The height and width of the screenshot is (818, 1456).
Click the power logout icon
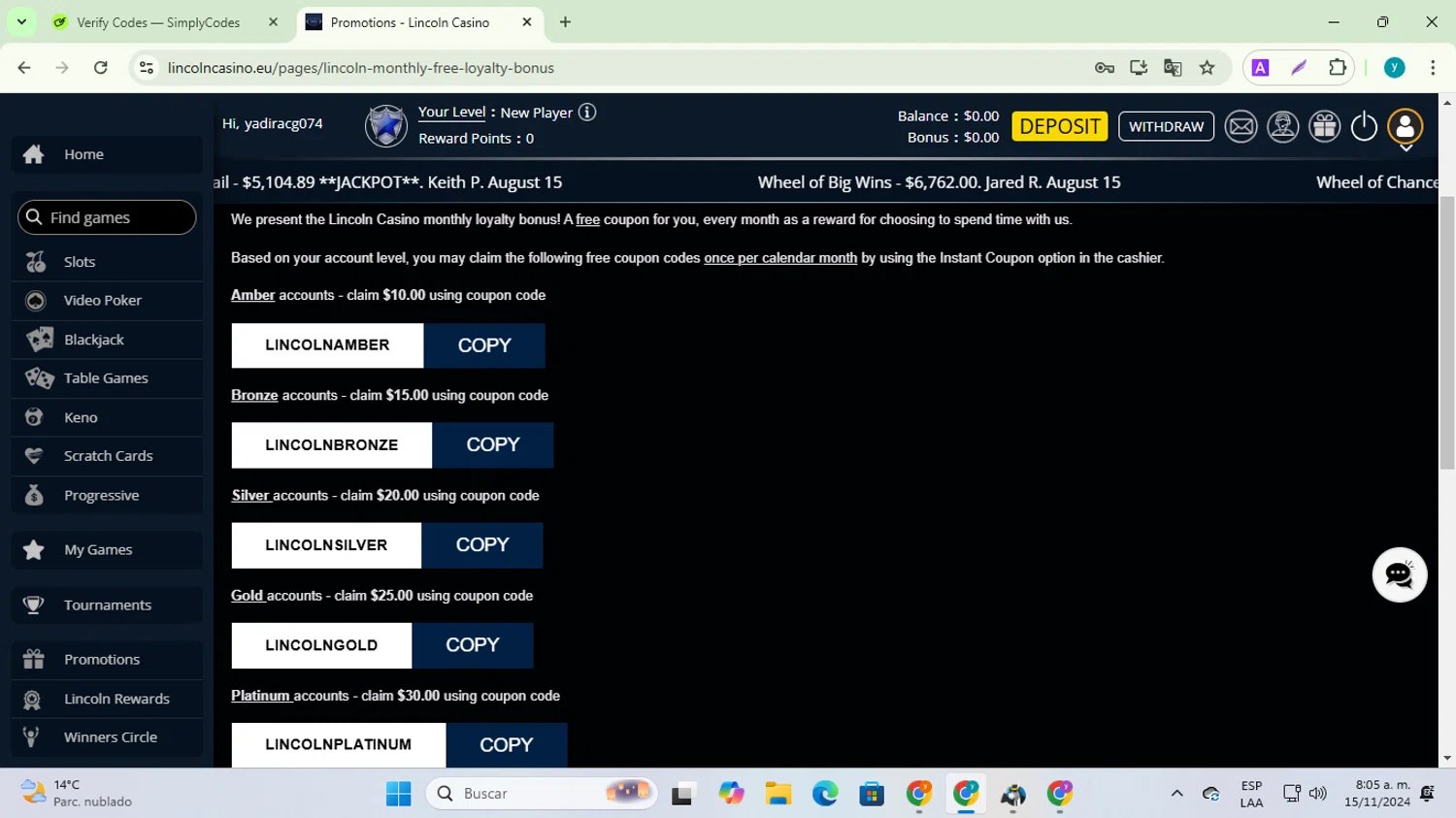click(x=1364, y=126)
